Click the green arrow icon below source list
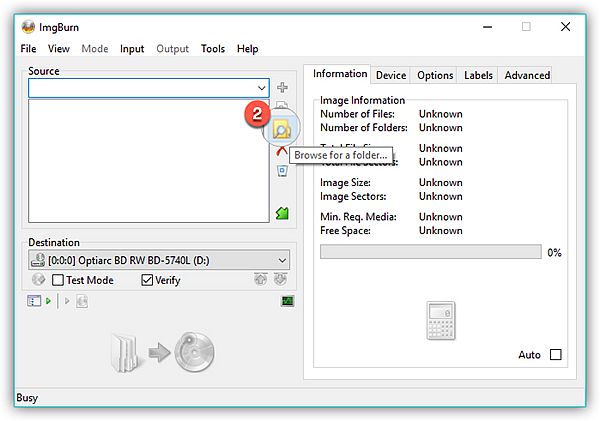The height and width of the screenshot is (421, 600). [282, 213]
